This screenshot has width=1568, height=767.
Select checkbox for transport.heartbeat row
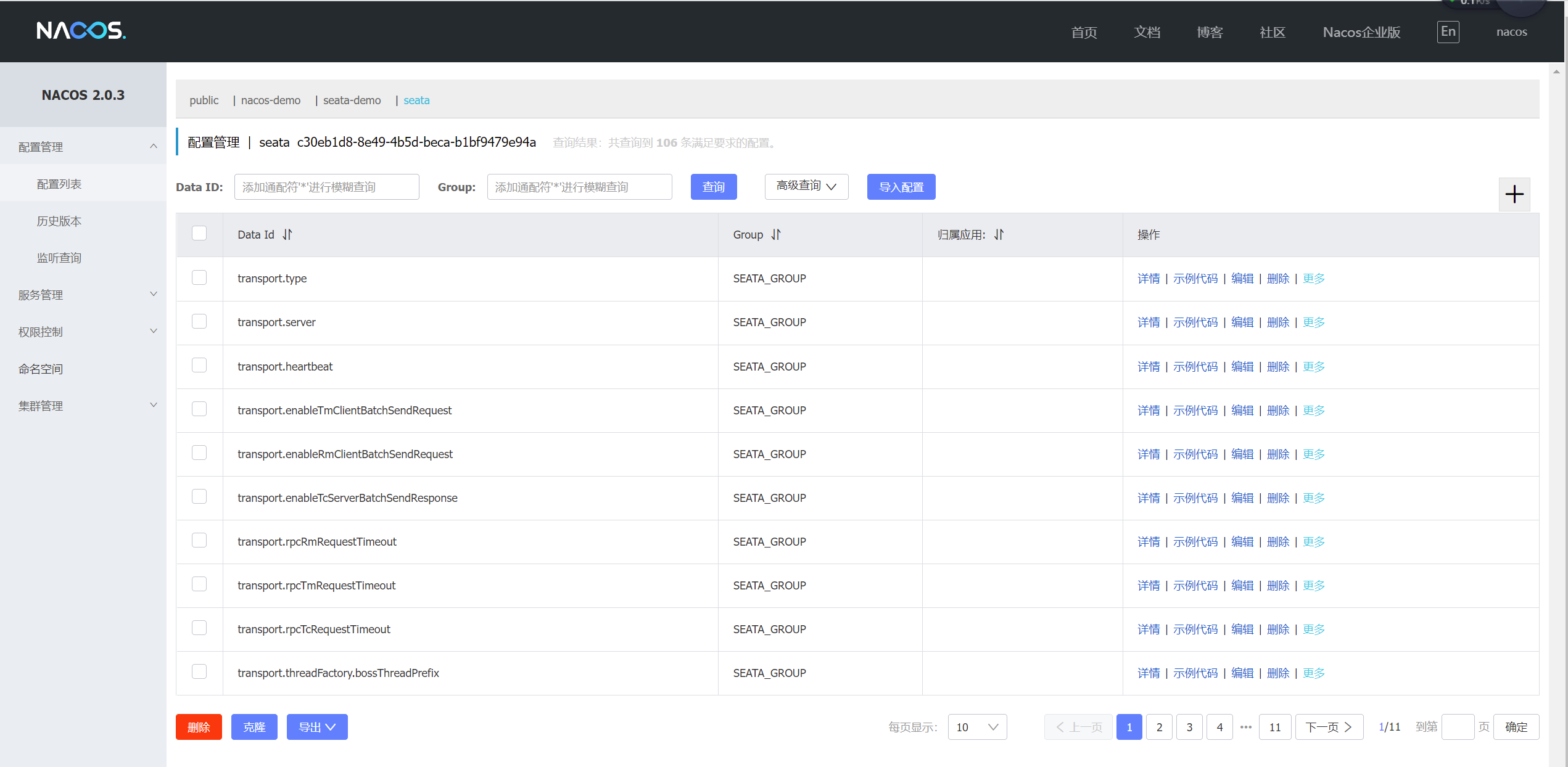point(199,366)
